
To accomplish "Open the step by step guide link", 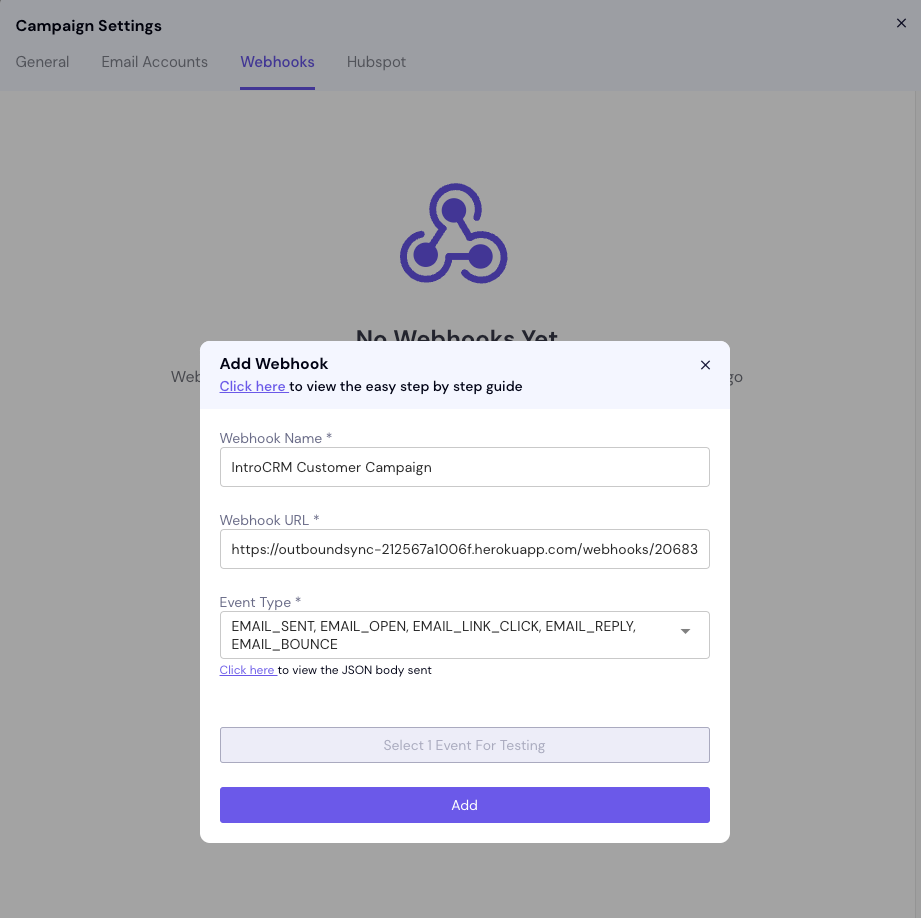I will click(x=253, y=386).
